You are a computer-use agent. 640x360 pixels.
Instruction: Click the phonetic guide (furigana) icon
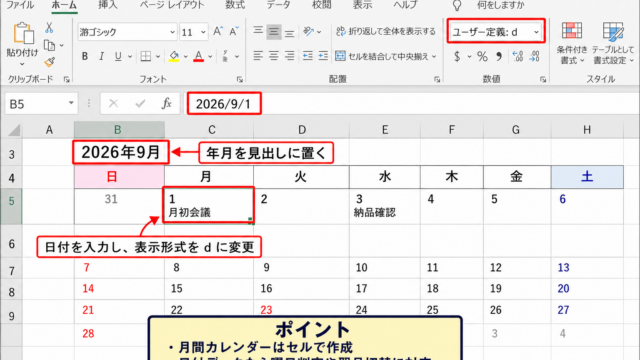(x=225, y=56)
